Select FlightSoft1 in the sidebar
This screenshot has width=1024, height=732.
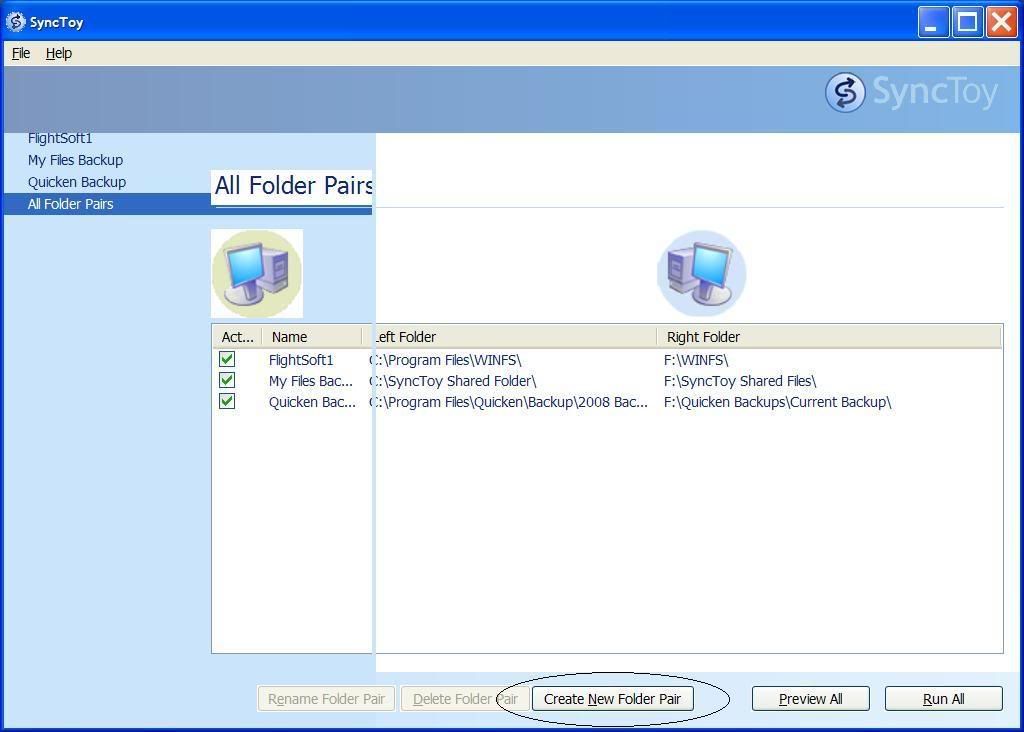click(x=60, y=138)
